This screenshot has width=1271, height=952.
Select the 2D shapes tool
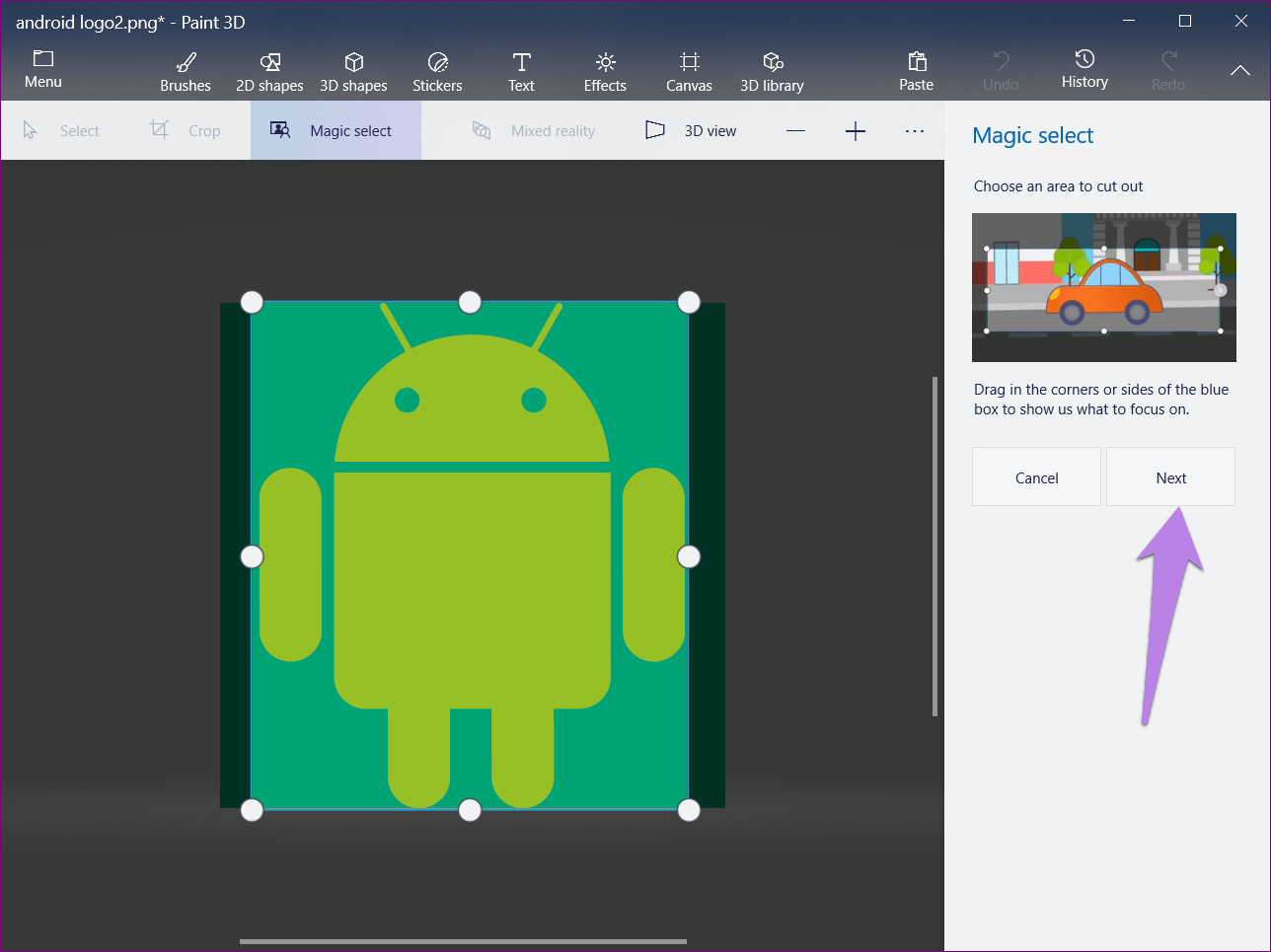(269, 72)
